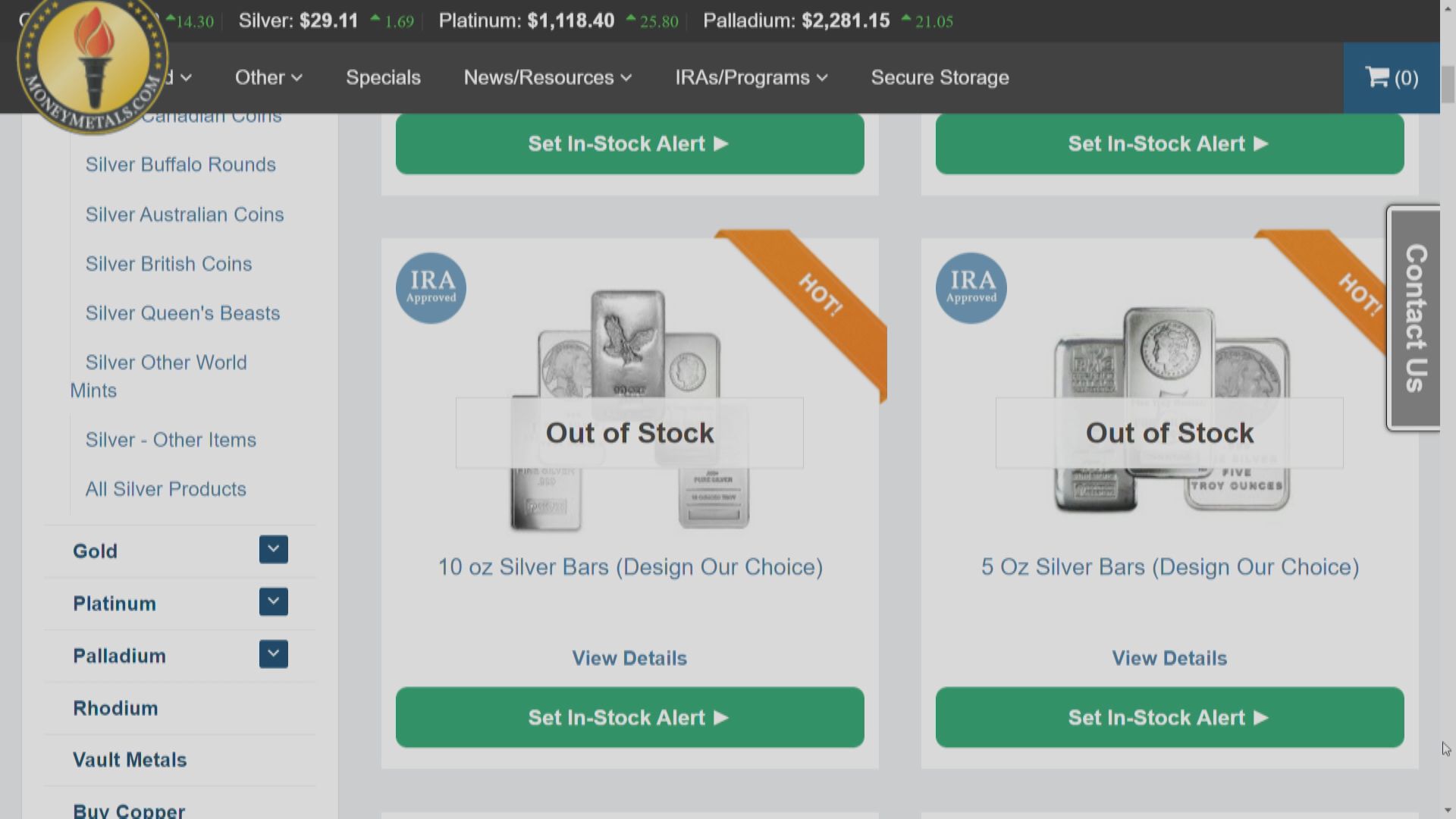
Task: Click scrollbar down arrow at bottom right
Action: pyautogui.click(x=1448, y=810)
